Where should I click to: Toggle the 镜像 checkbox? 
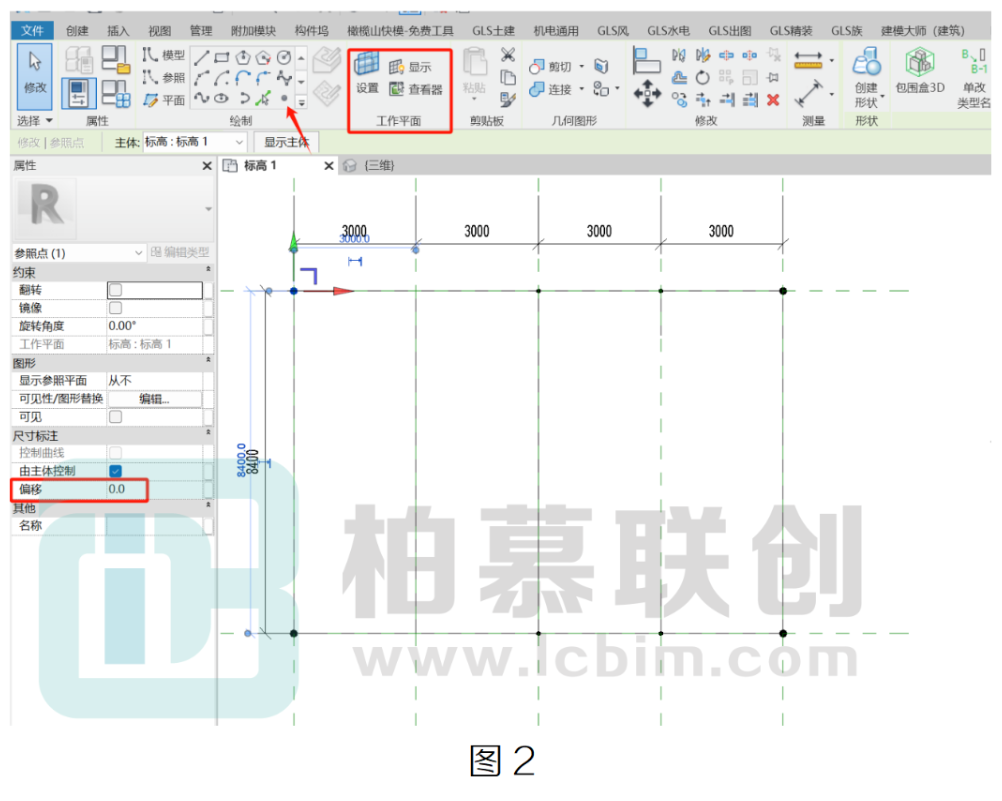[116, 307]
